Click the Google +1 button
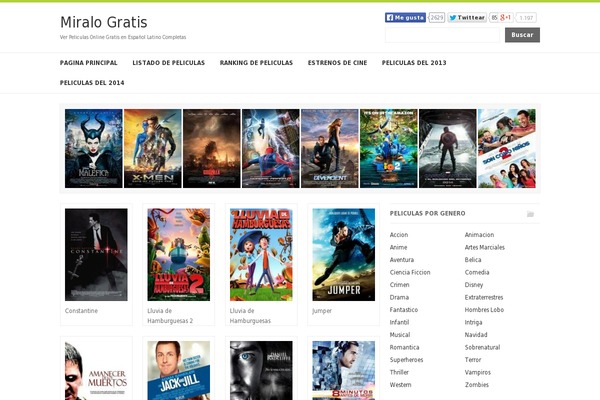 505,18
